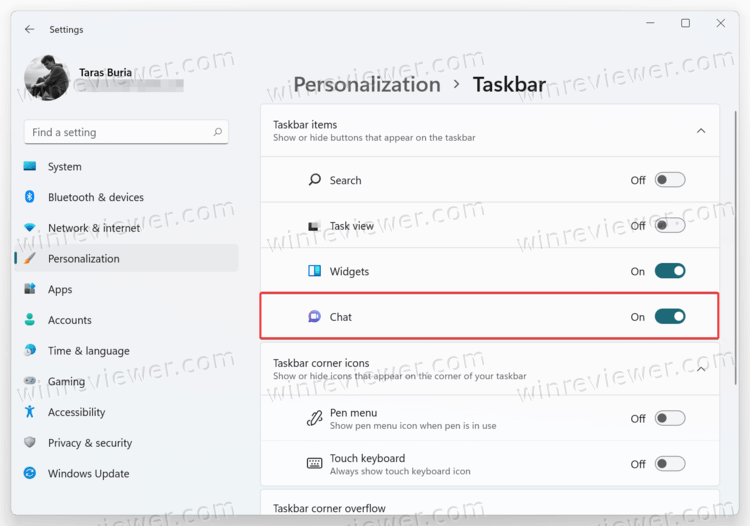Image resolution: width=750 pixels, height=526 pixels.
Task: Click 'Always show touch keyboard icon' text
Action: click(400, 471)
